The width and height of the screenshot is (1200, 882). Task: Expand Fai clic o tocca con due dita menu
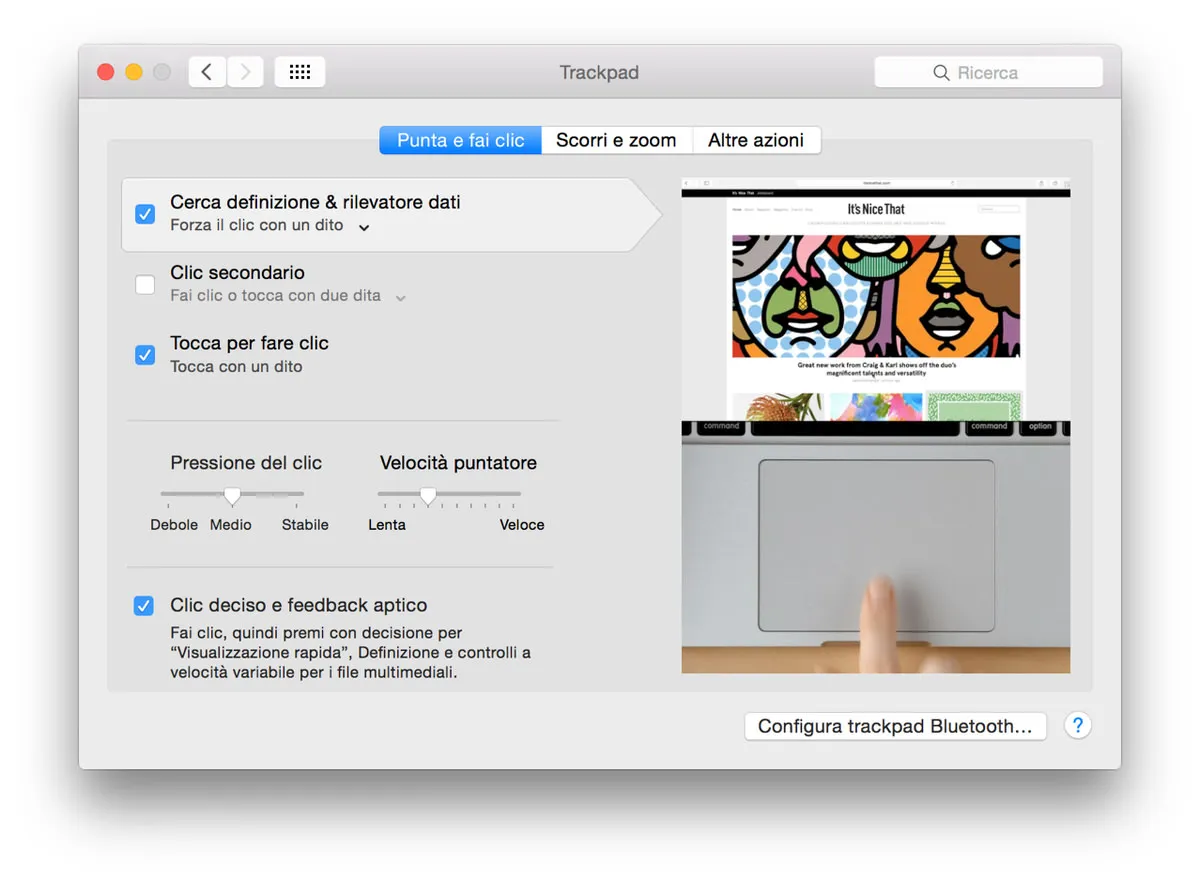(400, 297)
